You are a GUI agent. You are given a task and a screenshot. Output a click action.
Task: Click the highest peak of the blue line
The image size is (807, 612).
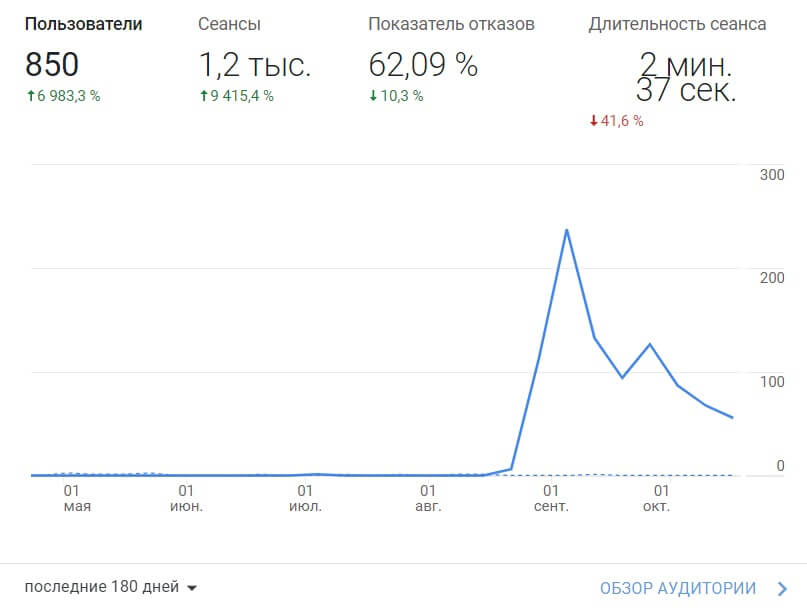point(567,230)
